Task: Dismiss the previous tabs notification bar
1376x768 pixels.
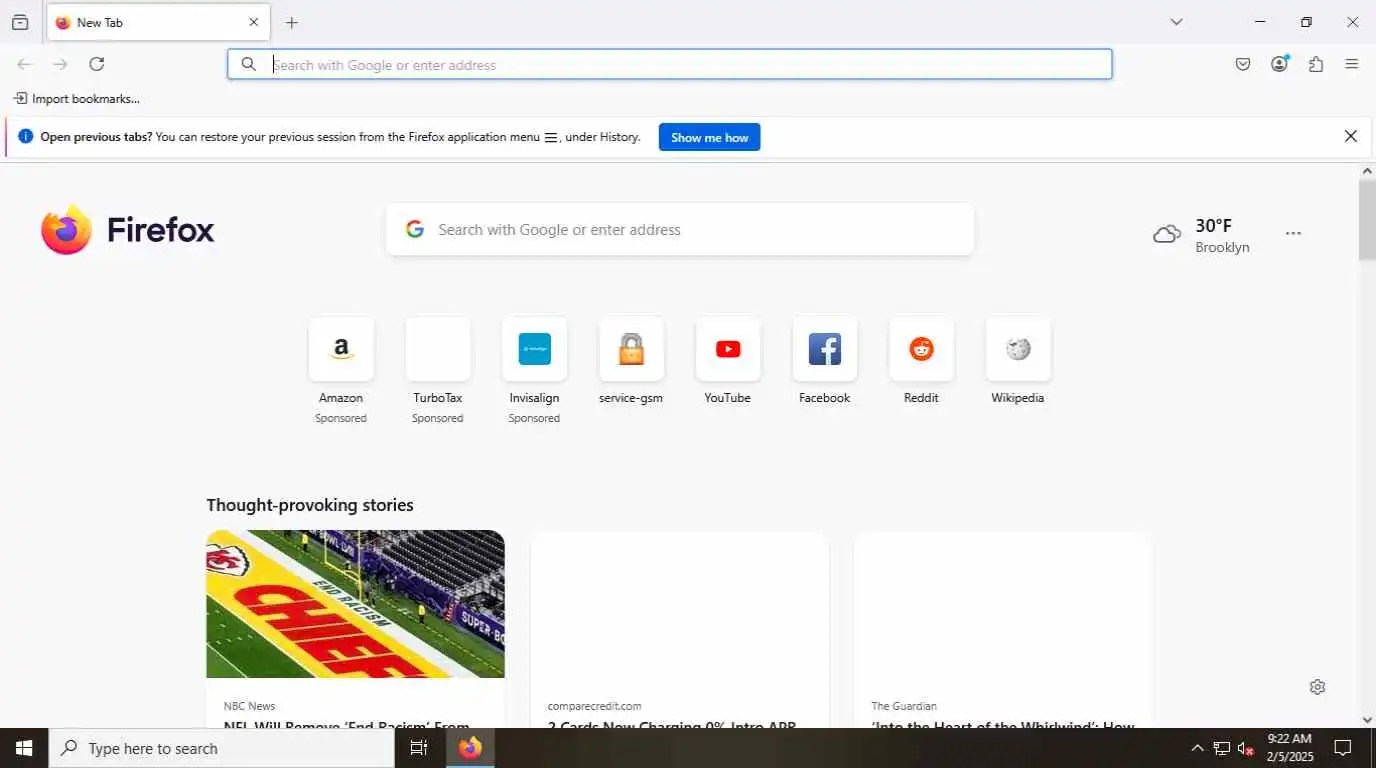Action: coord(1351,136)
